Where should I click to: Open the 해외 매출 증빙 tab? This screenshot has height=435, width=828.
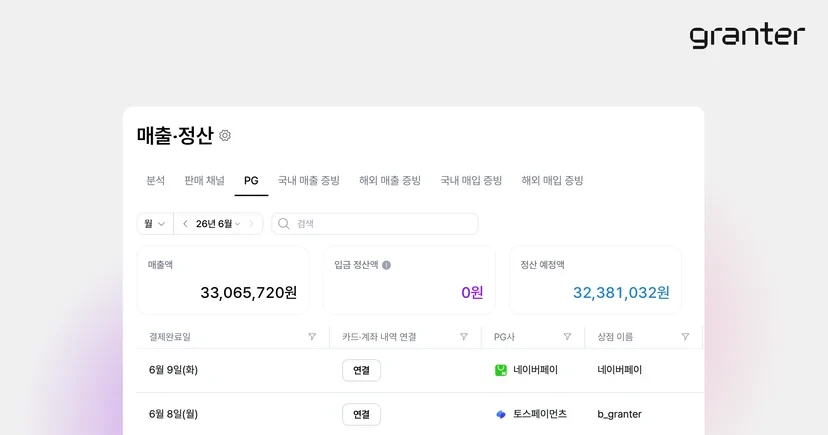coord(390,181)
